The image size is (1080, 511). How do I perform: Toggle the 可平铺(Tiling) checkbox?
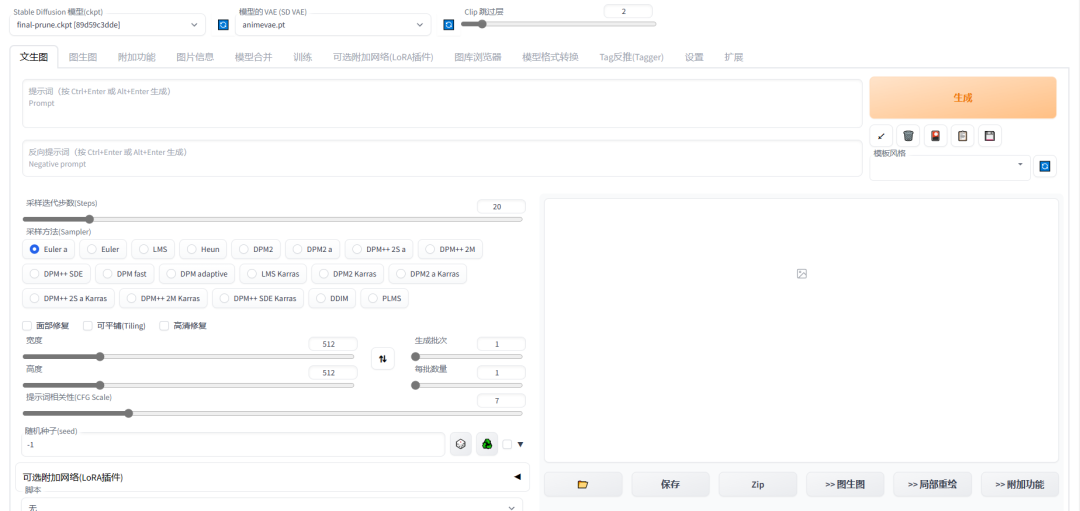[88, 326]
